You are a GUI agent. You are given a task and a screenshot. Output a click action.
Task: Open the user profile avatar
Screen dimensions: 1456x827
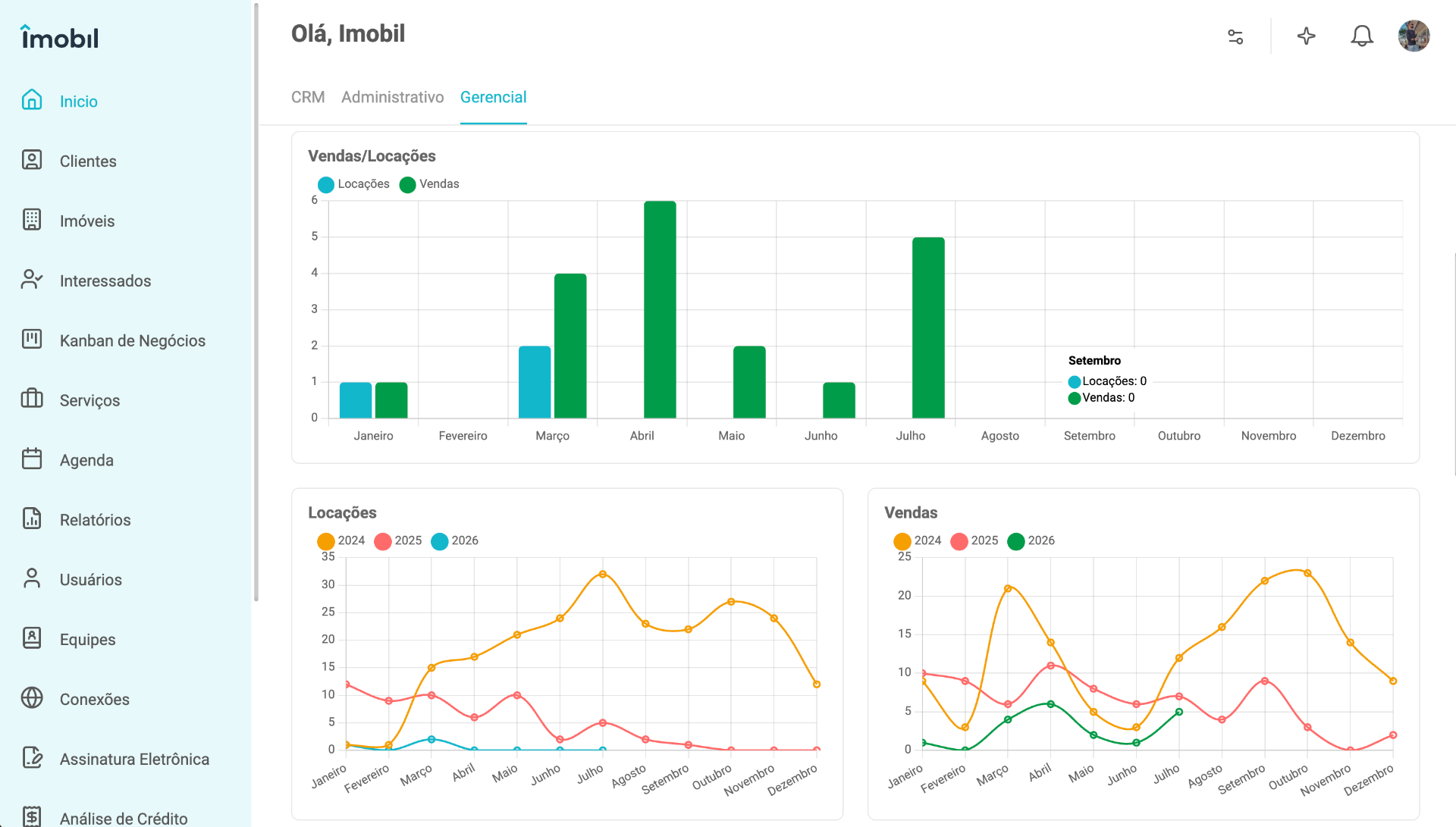tap(1414, 36)
